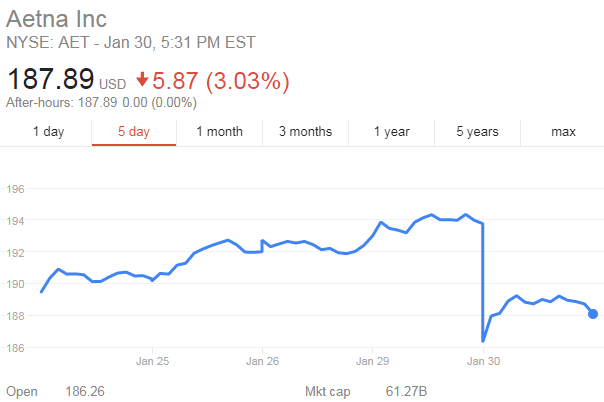604x402 pixels.
Task: Open the 1 month tab
Action: [x=219, y=132]
